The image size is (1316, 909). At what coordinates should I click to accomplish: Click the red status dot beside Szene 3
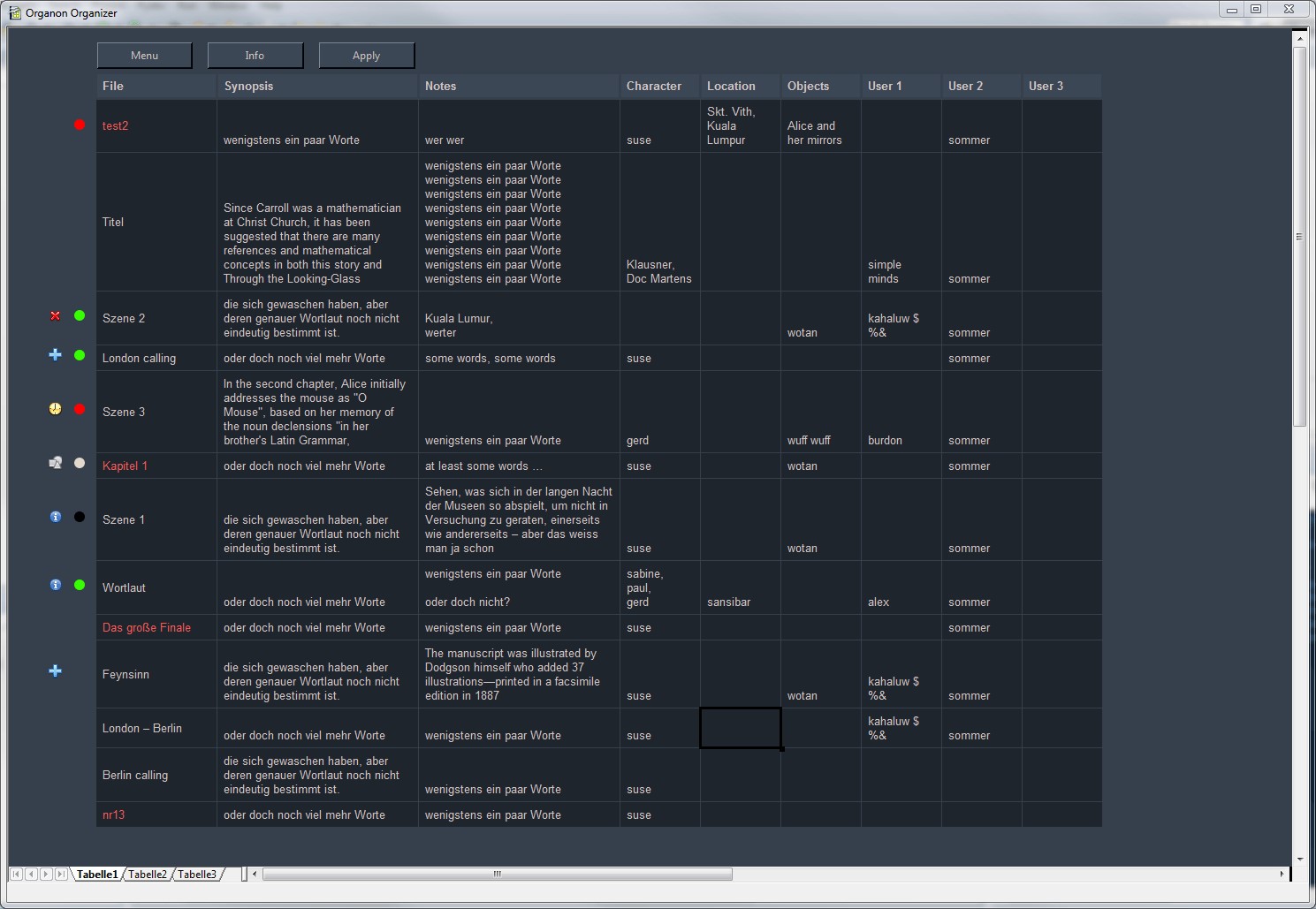[x=80, y=409]
